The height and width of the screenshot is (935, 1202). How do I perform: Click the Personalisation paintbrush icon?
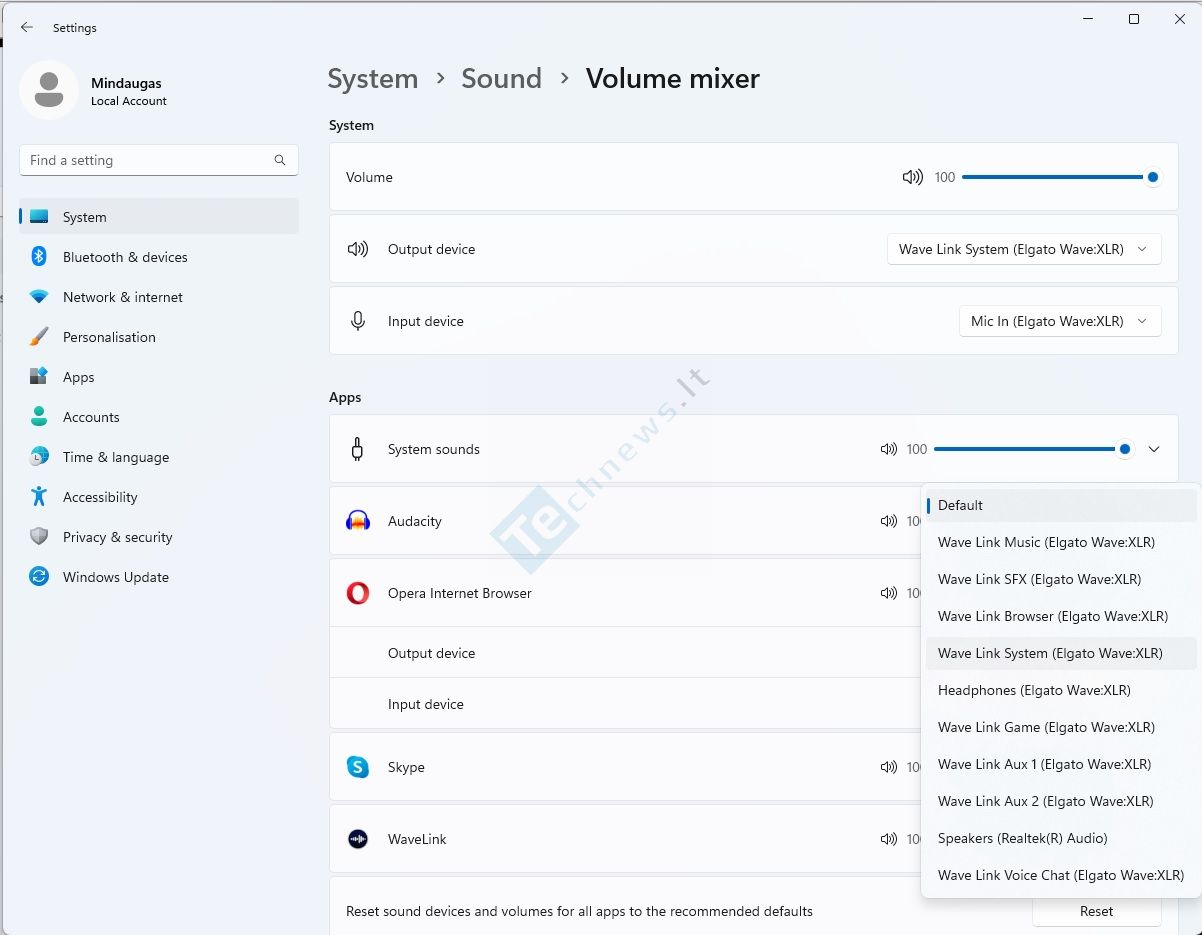tap(39, 337)
